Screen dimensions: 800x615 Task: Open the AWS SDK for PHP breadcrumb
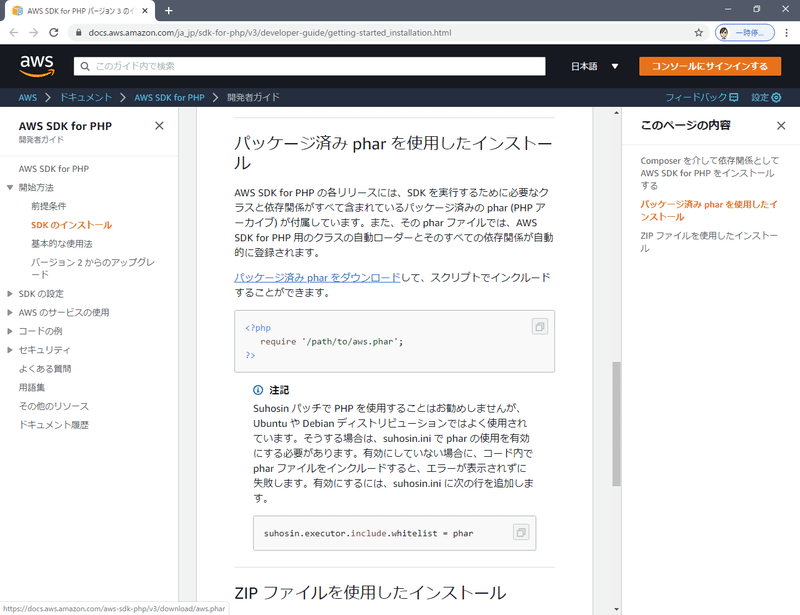click(x=169, y=97)
